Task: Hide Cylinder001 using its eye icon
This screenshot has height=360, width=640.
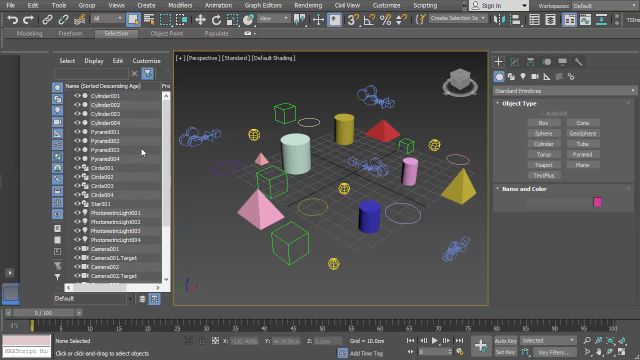Action: (x=77, y=96)
